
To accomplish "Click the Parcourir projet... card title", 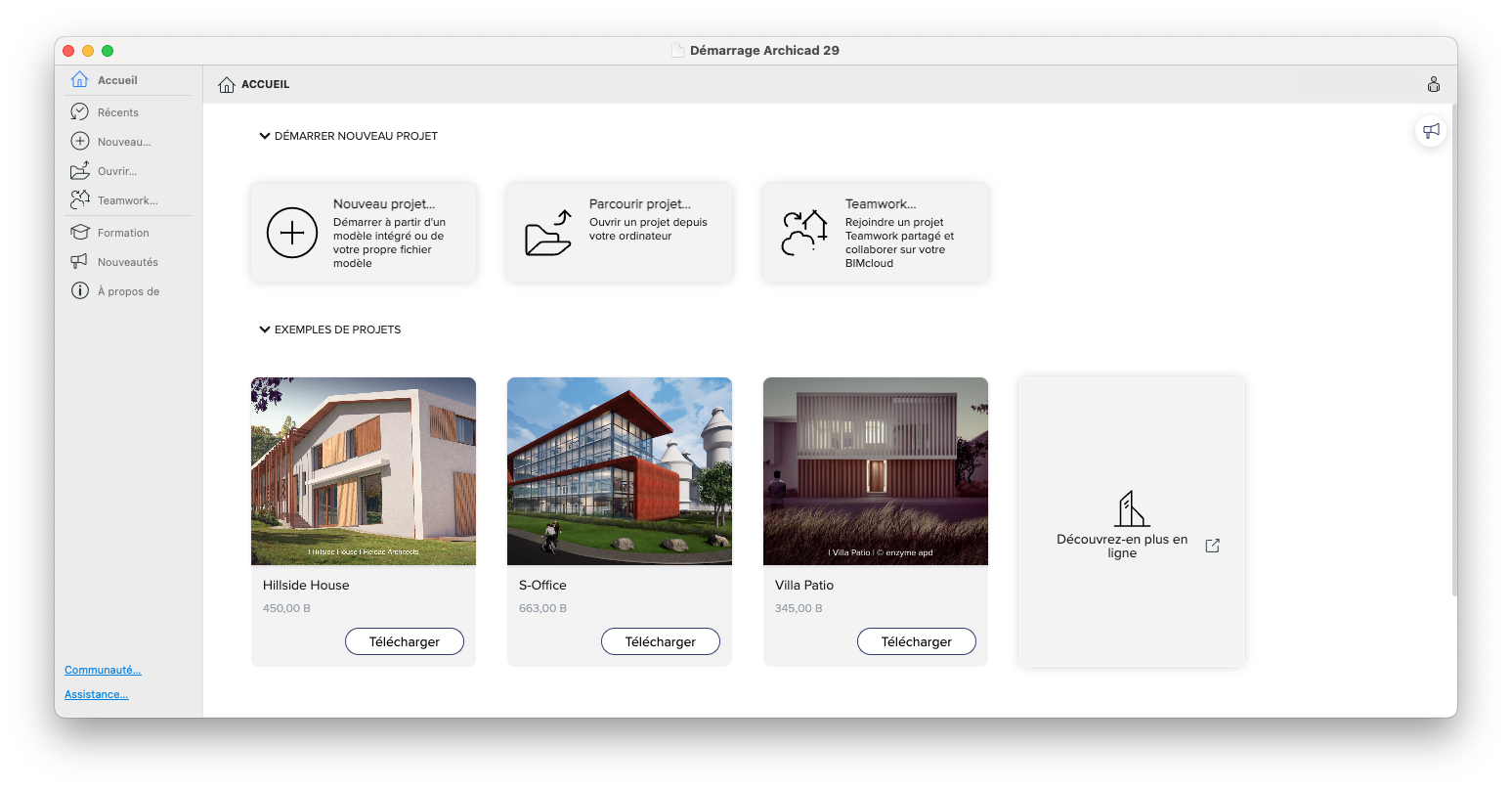I will point(640,203).
